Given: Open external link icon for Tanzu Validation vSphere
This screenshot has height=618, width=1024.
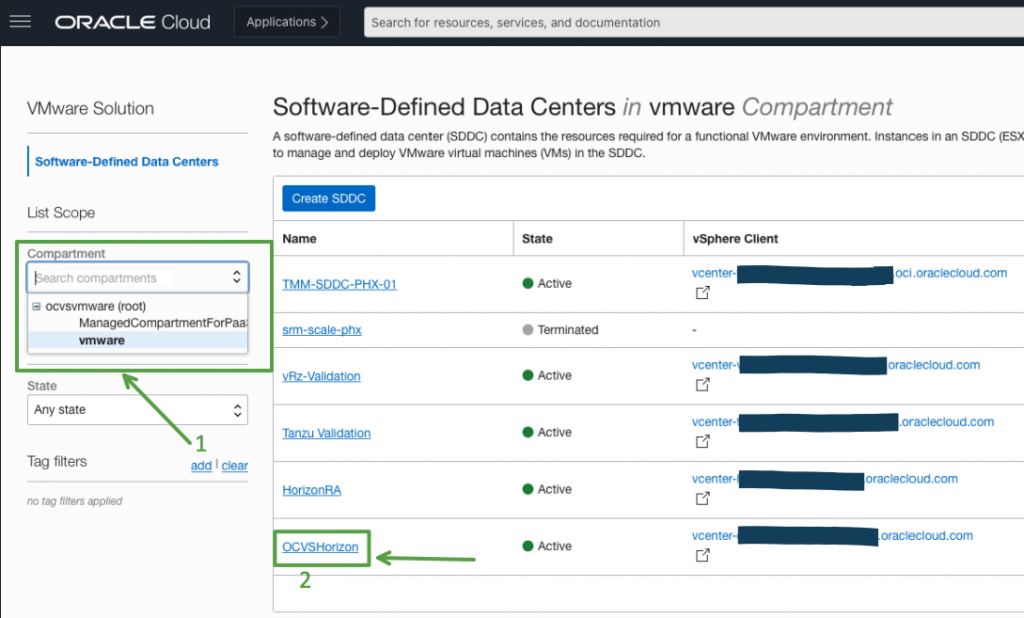Looking at the screenshot, I should point(702,442).
